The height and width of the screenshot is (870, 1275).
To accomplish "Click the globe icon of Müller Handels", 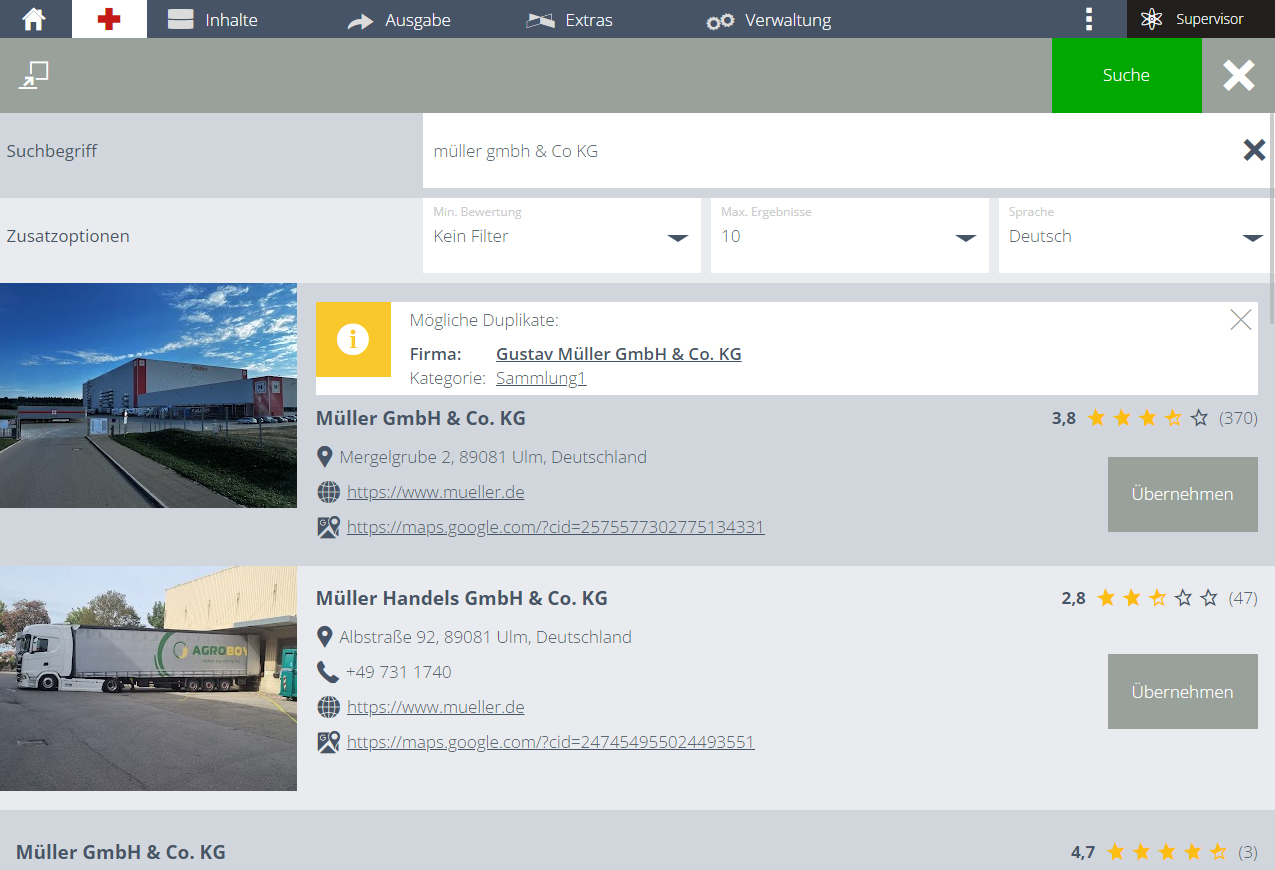I will click(328, 707).
